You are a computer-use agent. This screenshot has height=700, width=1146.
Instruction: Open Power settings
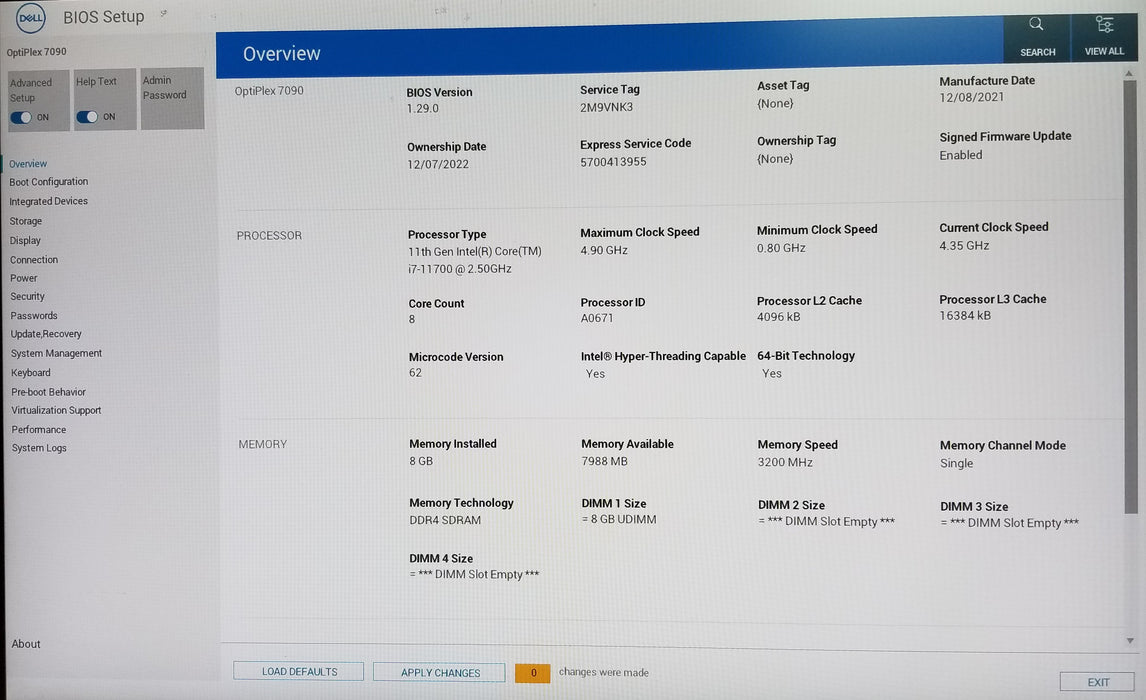(23, 278)
